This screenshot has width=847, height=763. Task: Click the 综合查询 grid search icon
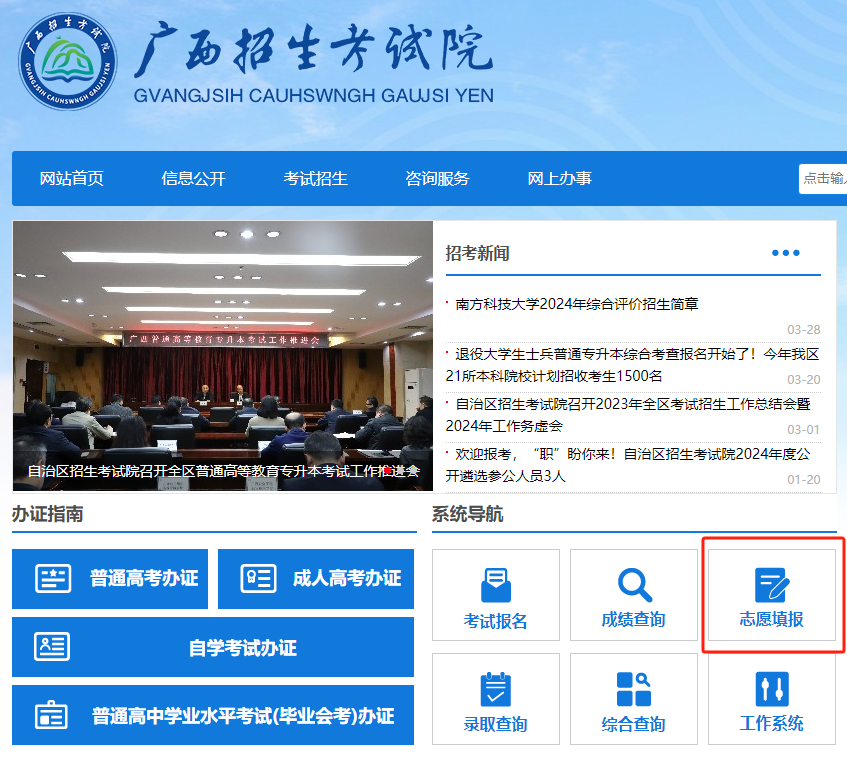pyautogui.click(x=634, y=689)
